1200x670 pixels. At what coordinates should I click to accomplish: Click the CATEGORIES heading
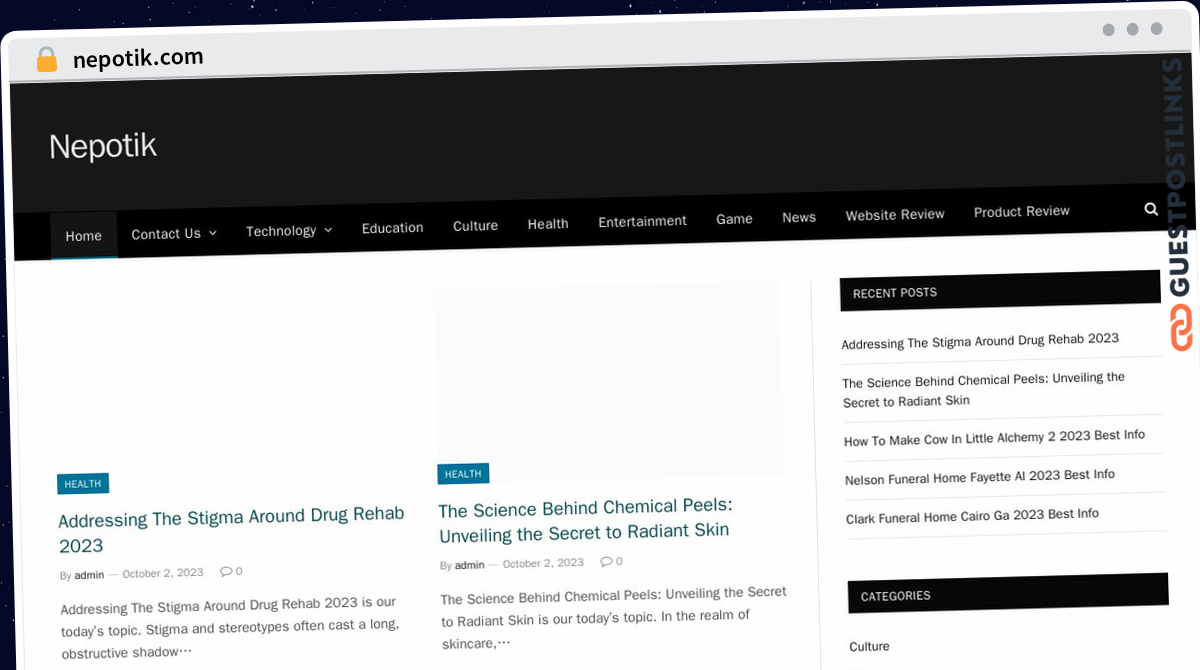pos(896,596)
